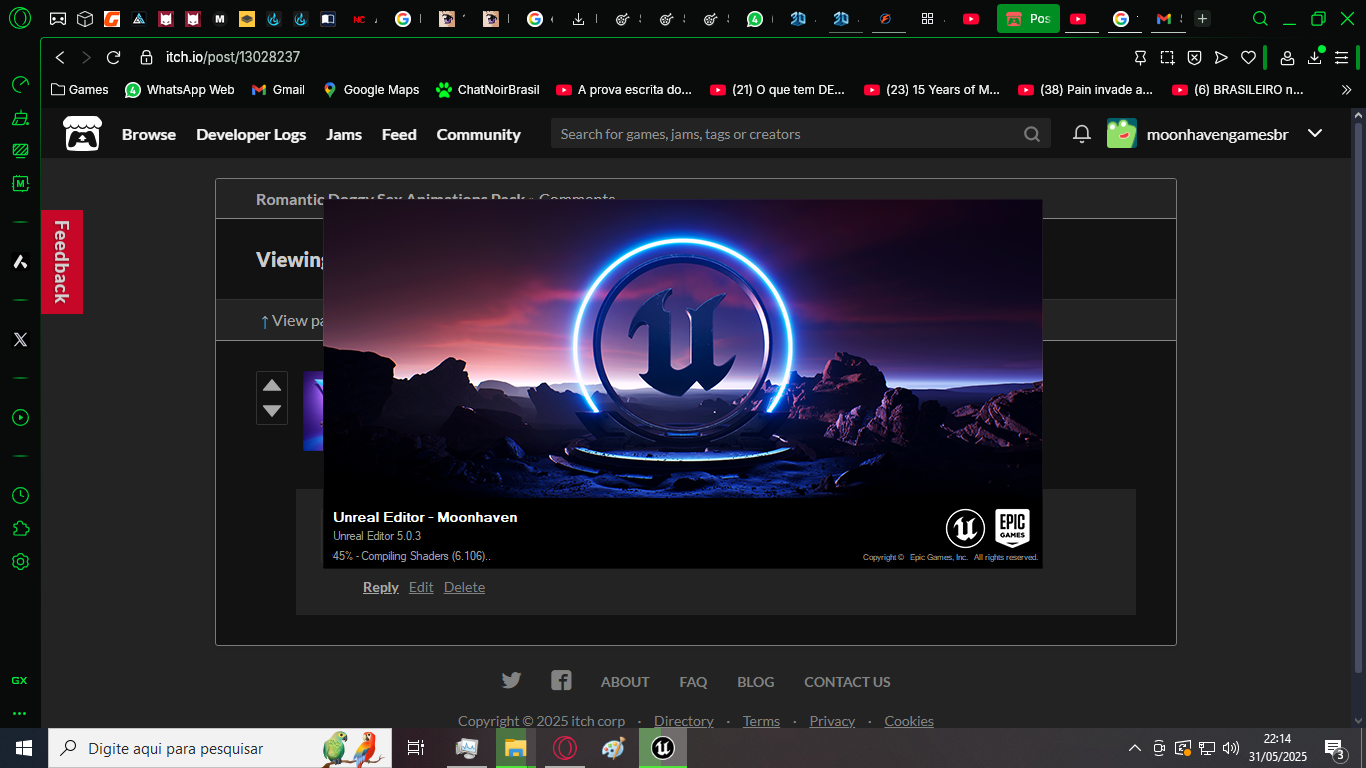Click the pin icon in address bar
Viewport: 1366px width, 768px height.
pyautogui.click(x=1140, y=58)
